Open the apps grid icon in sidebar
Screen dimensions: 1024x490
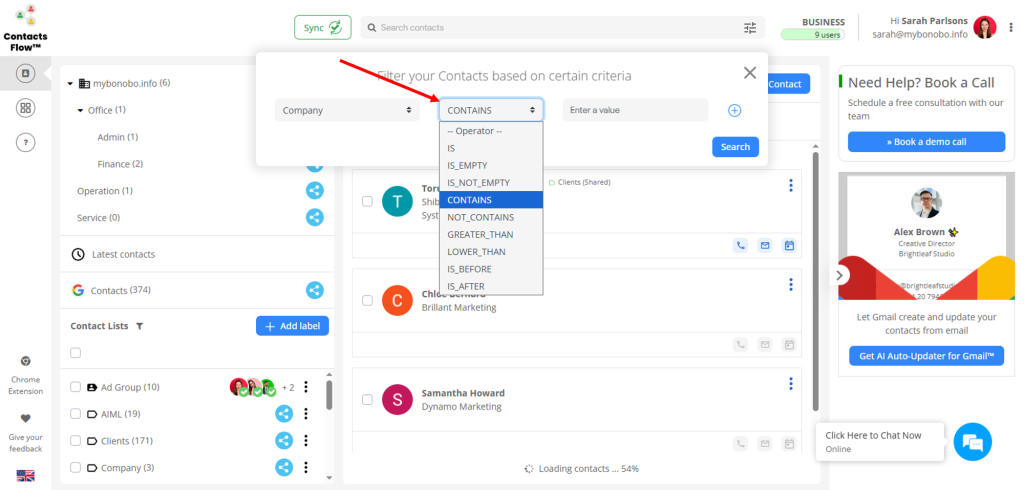tap(26, 108)
